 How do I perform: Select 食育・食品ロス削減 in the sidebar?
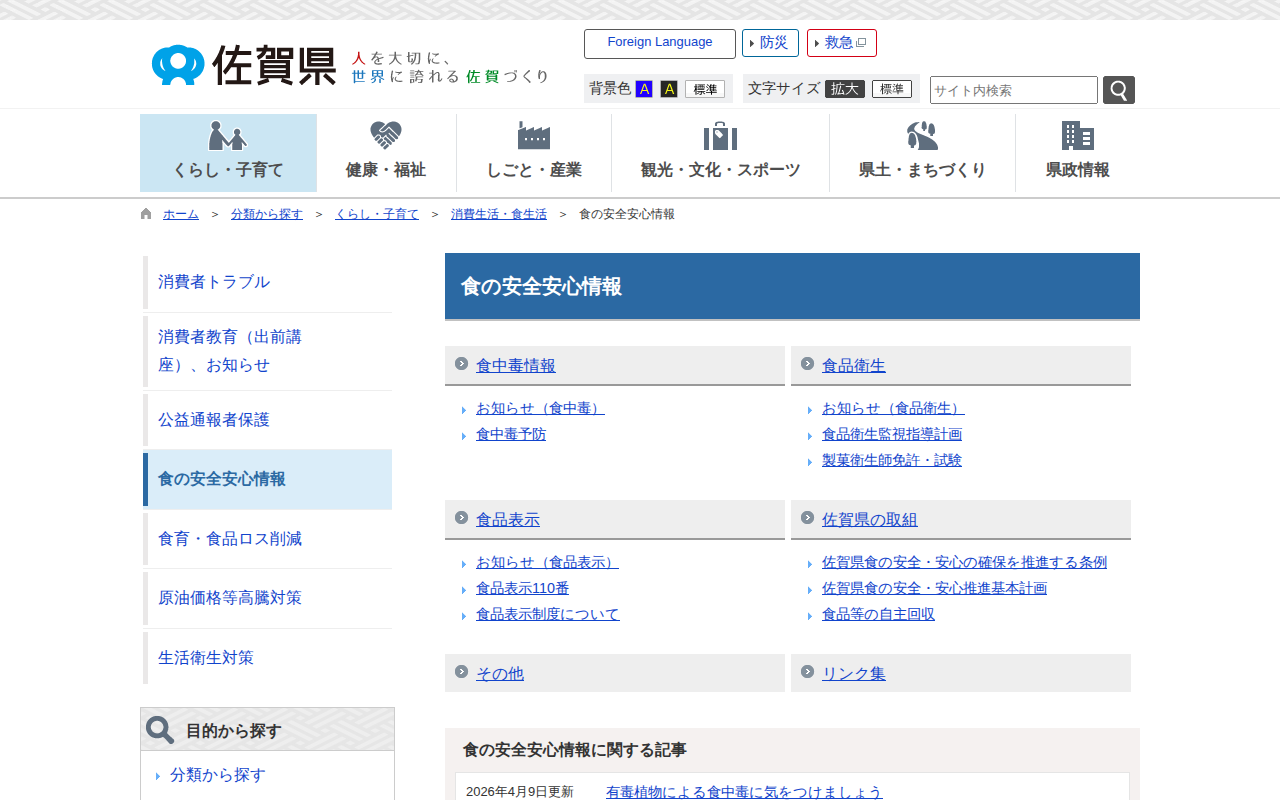coord(230,539)
